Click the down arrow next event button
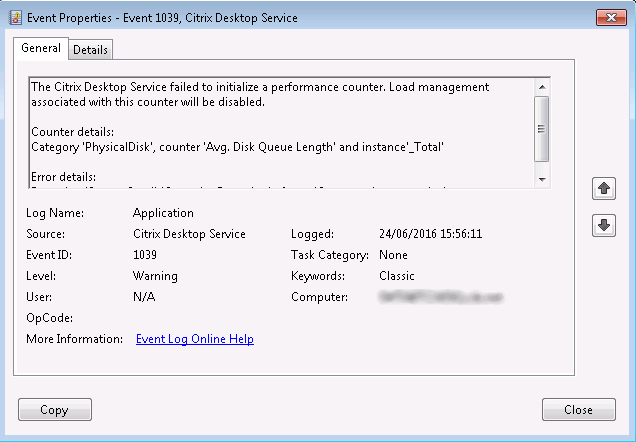Image resolution: width=636 pixels, height=442 pixels. click(x=604, y=225)
